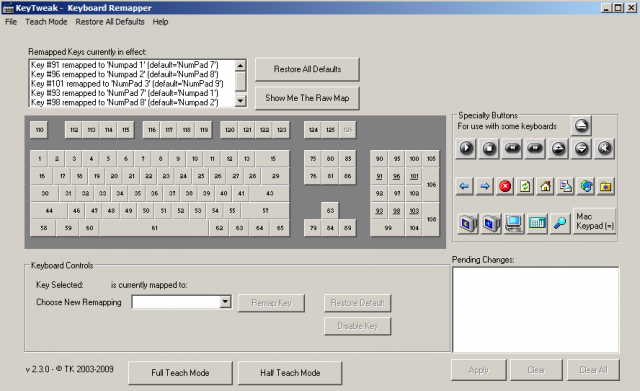Select numpad key 108
This screenshot has height=391, width=640.
tap(431, 220)
